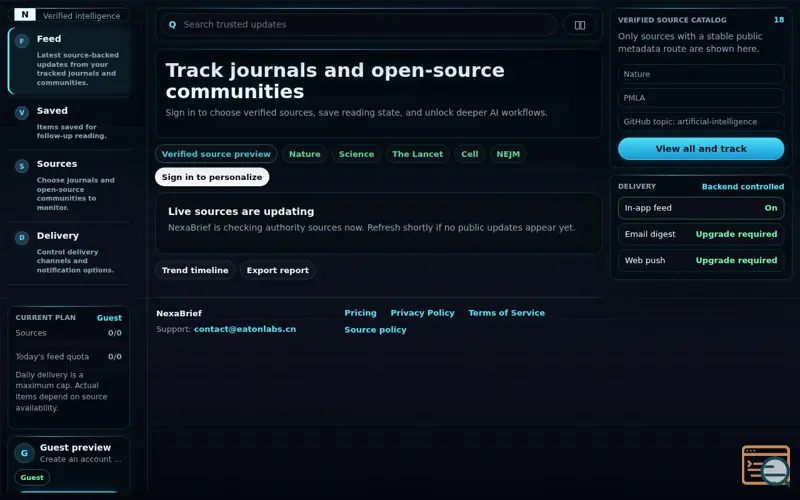Open the Pricing footer link
The width and height of the screenshot is (800, 500).
[360, 313]
